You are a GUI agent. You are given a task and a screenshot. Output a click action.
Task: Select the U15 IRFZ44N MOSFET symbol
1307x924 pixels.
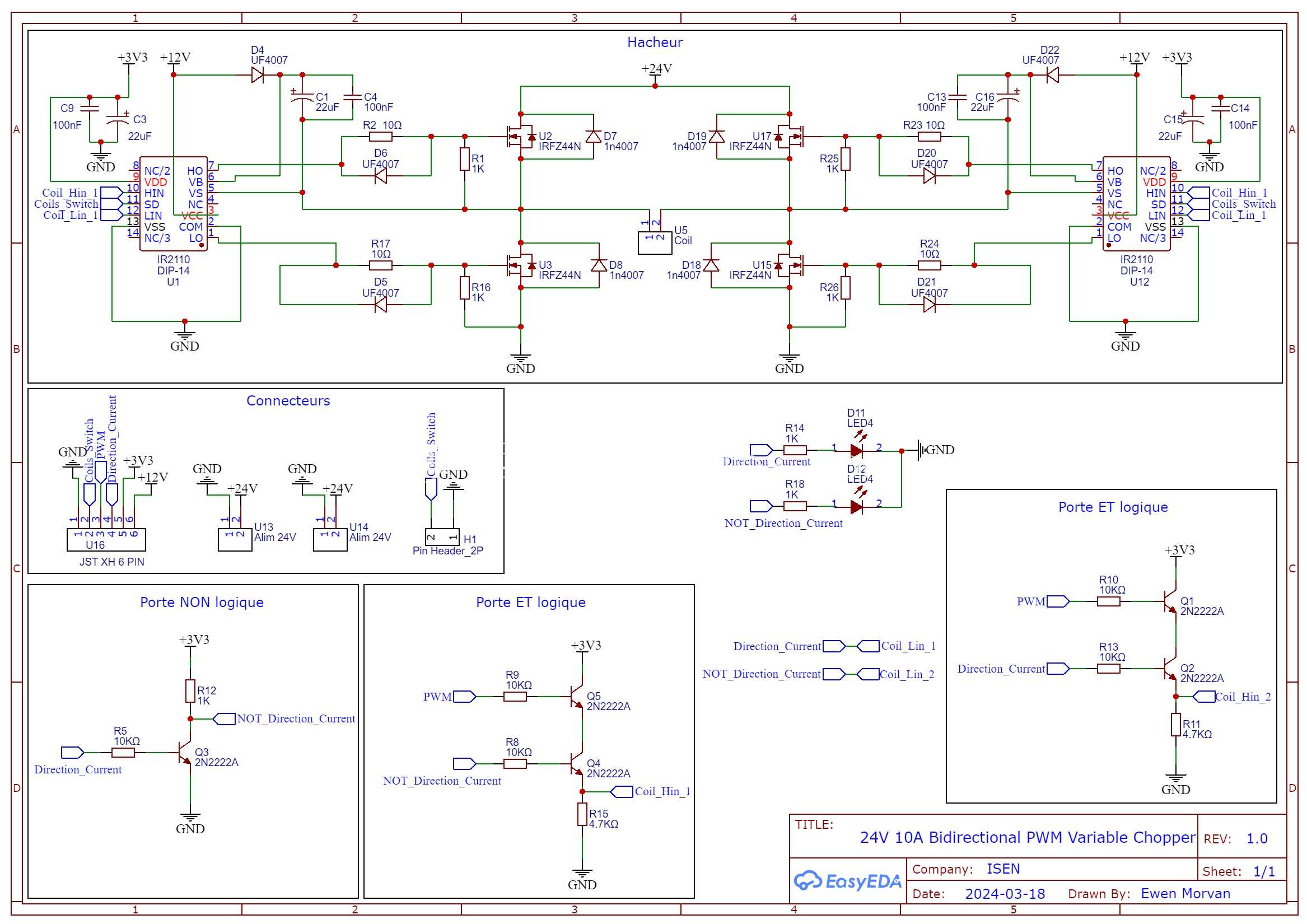[789, 265]
